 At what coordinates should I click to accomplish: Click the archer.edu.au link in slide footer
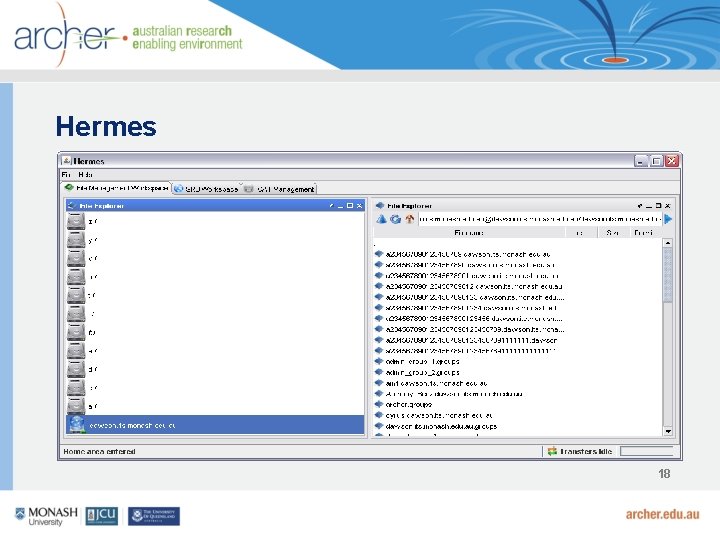point(662,514)
